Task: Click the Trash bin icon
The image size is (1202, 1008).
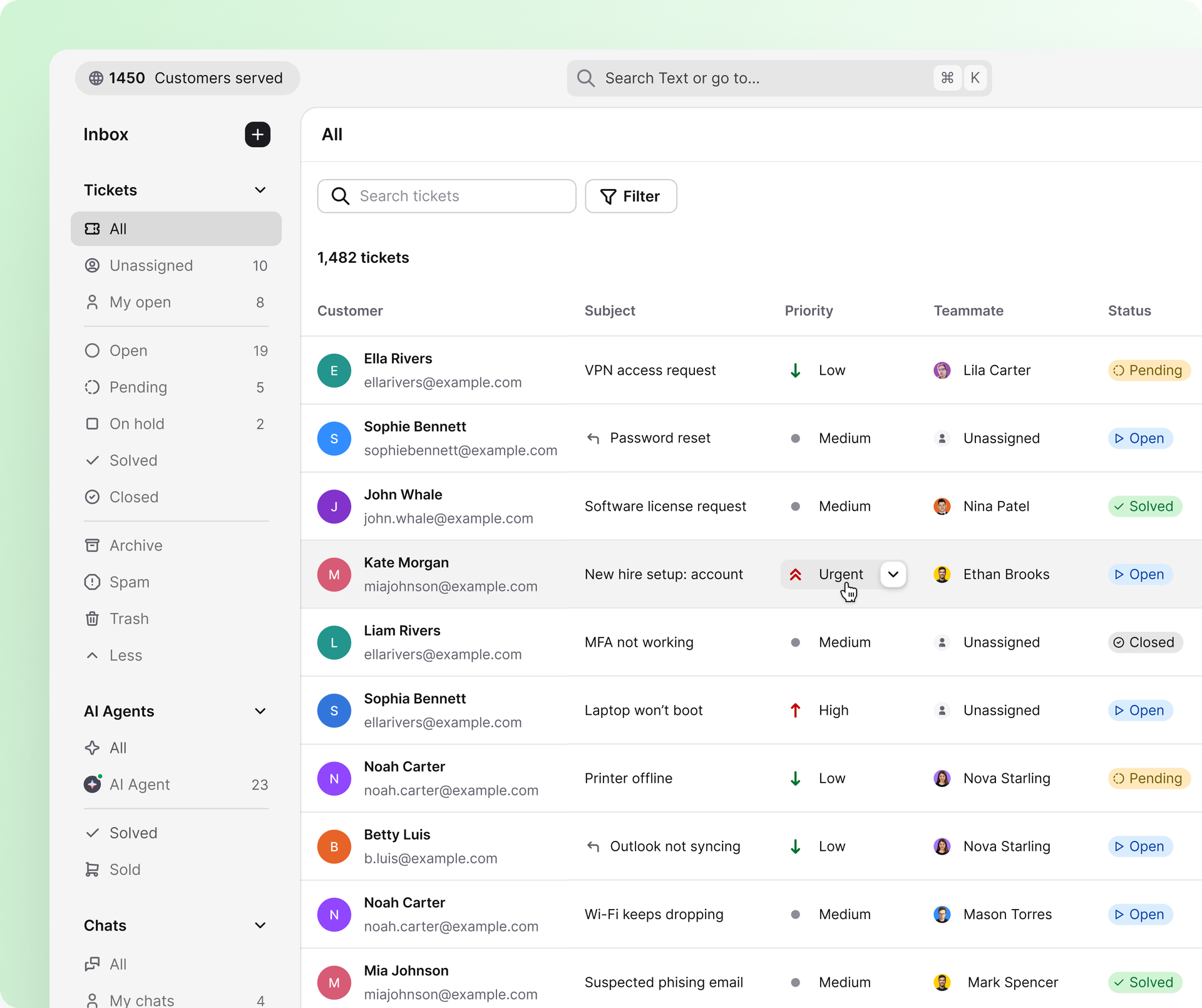Action: click(92, 619)
